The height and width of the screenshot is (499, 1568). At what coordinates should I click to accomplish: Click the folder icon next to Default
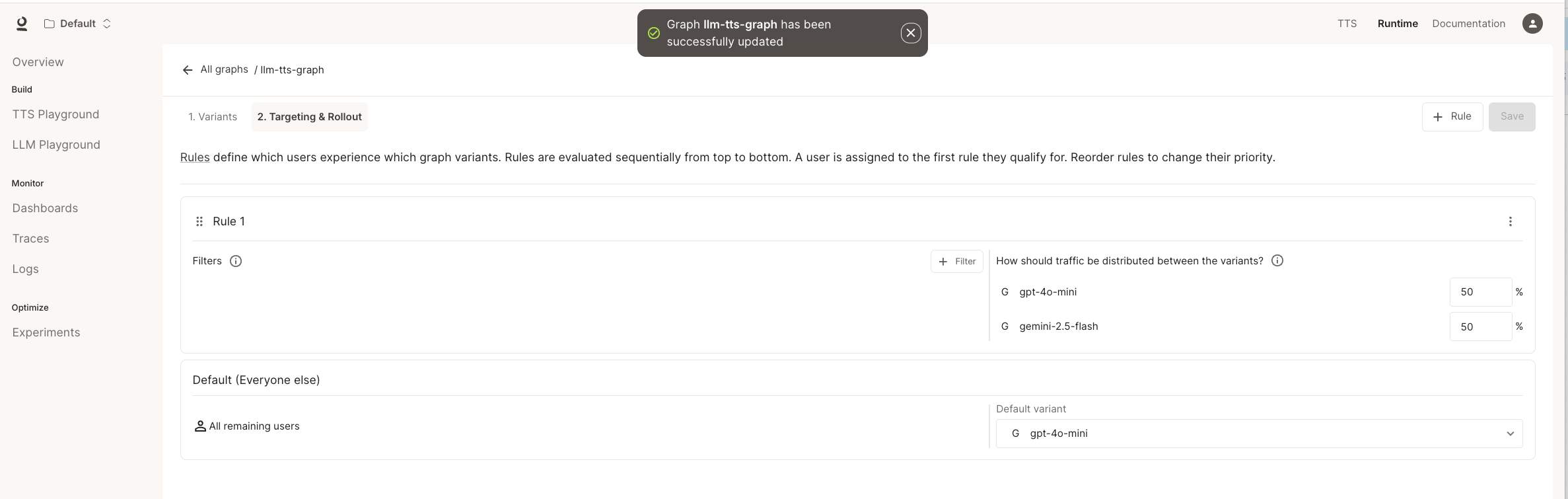49,24
